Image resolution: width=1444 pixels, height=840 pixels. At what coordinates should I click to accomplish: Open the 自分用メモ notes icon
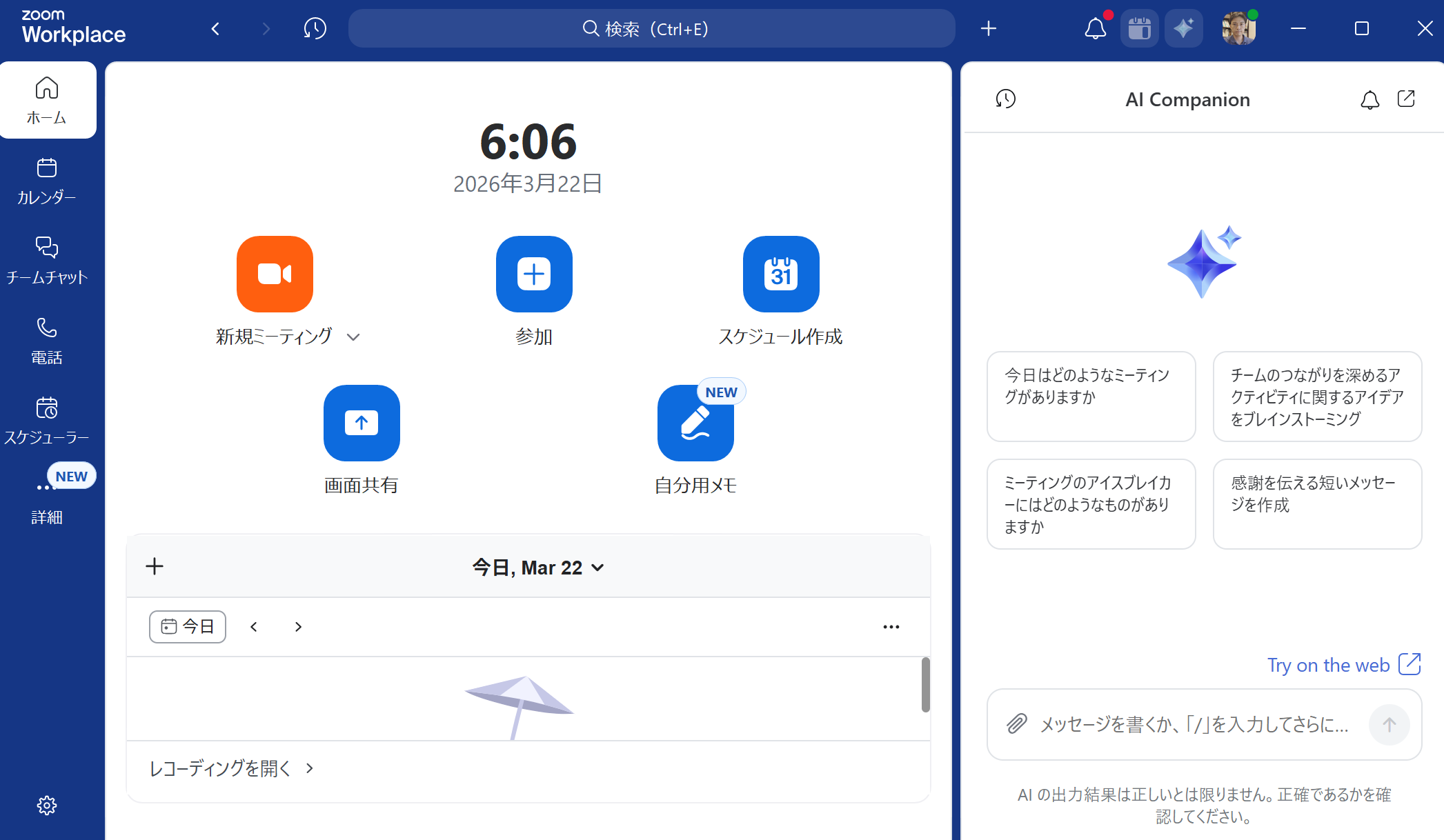tap(695, 423)
